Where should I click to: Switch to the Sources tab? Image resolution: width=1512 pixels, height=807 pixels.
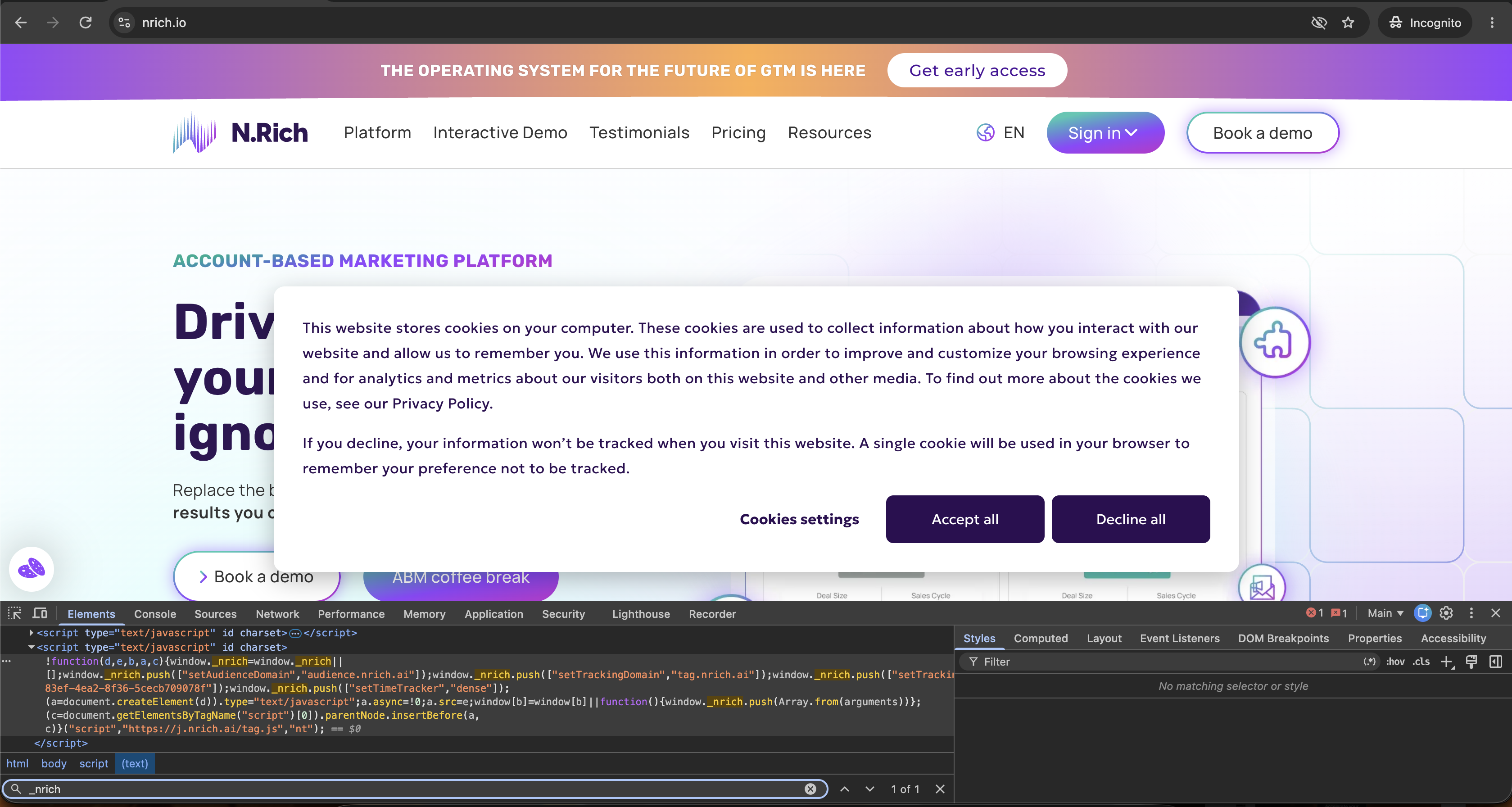point(215,613)
